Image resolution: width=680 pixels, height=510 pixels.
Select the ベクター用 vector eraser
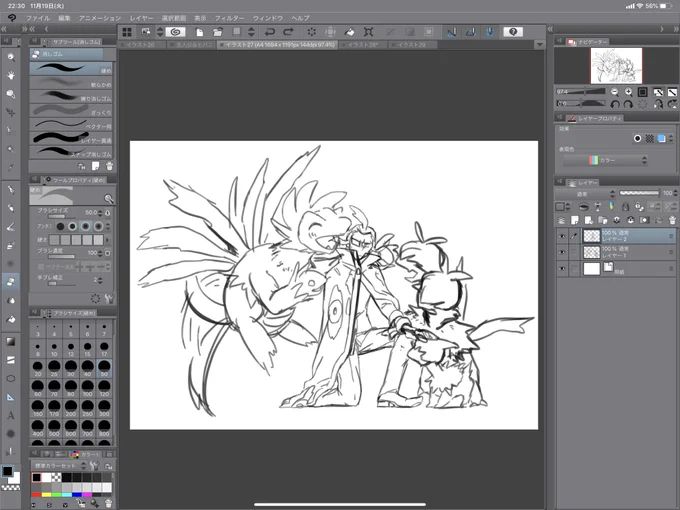point(71,124)
